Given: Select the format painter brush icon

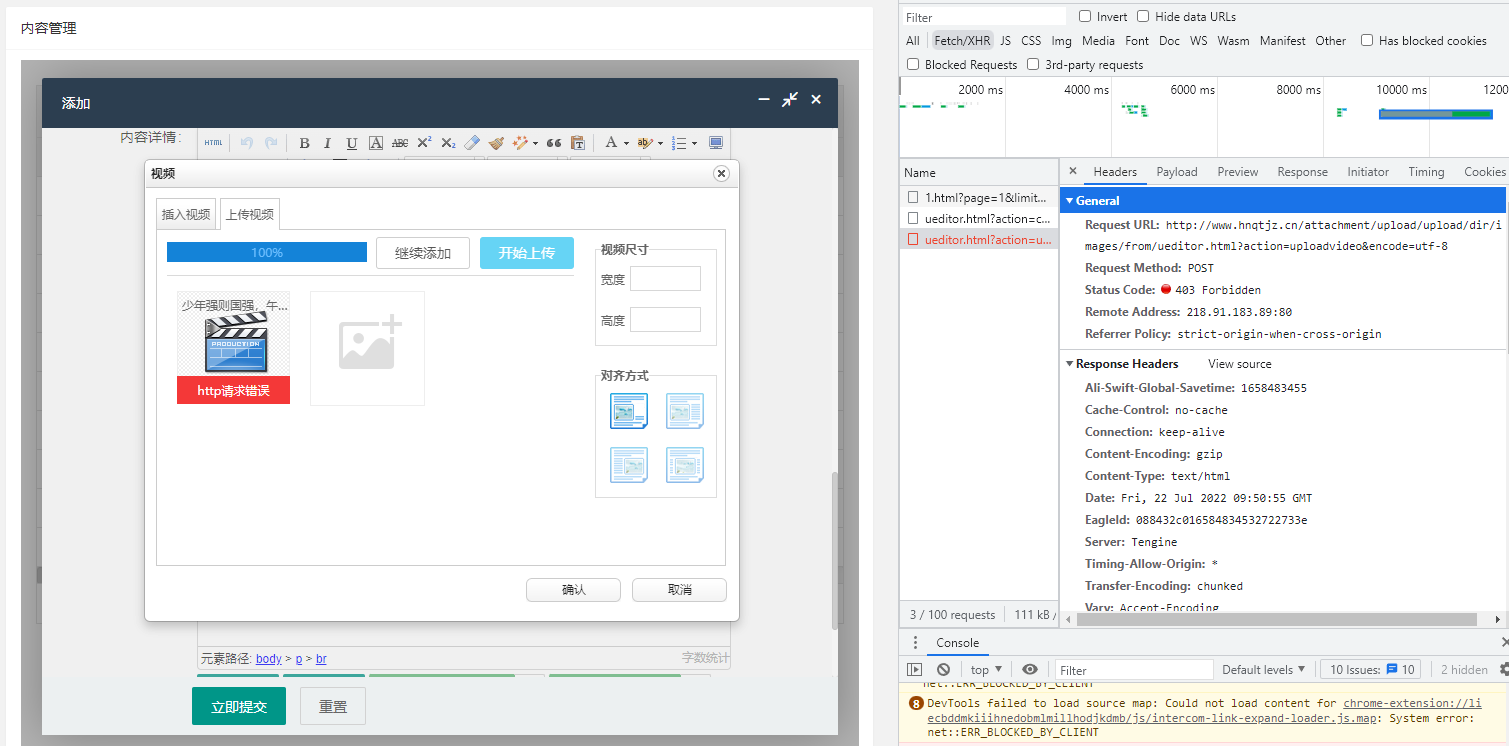Looking at the screenshot, I should point(496,143).
